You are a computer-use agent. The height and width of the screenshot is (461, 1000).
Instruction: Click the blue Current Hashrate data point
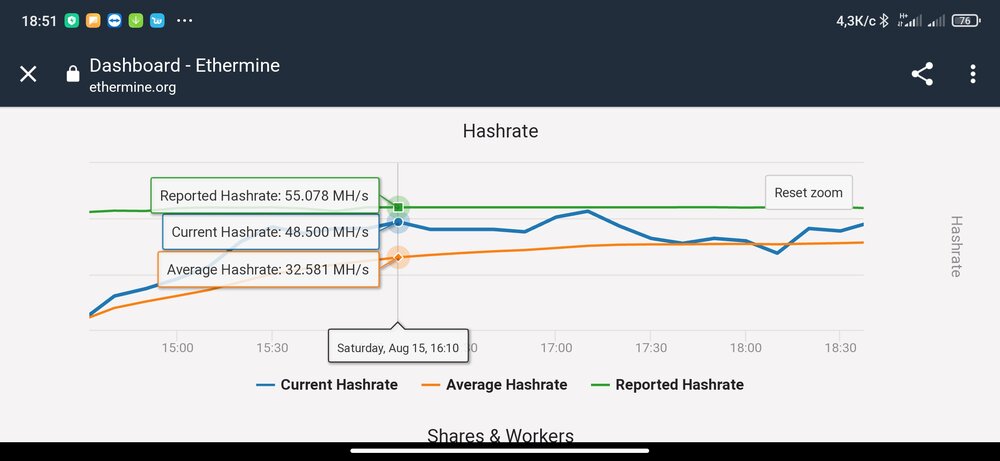(x=398, y=222)
